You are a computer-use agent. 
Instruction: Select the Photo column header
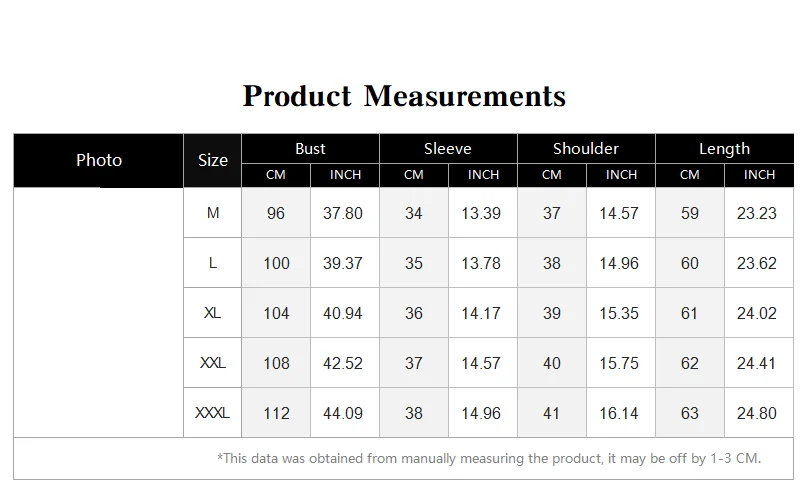tap(99, 161)
